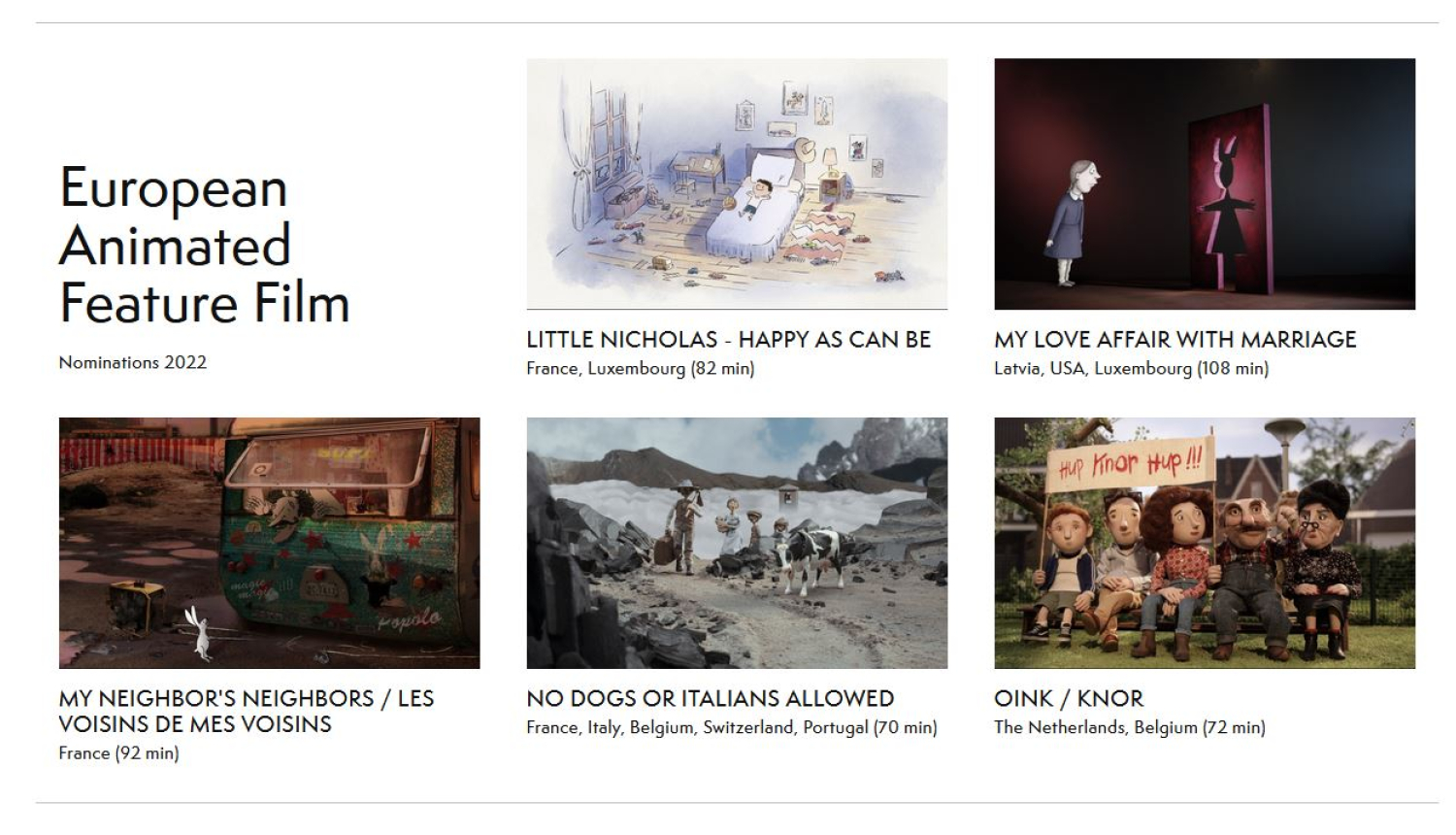Click the white rabbit in caravan image

[x=200, y=634]
